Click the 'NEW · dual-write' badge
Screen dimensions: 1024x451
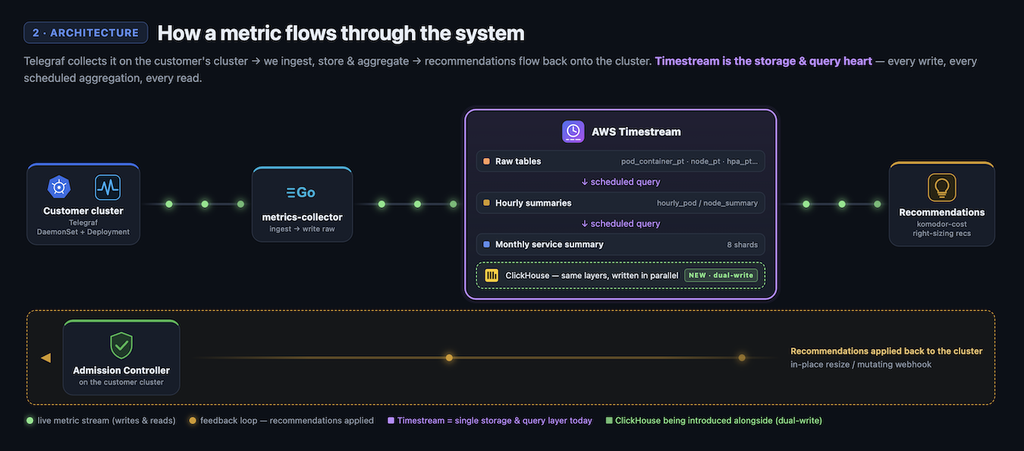click(x=720, y=275)
